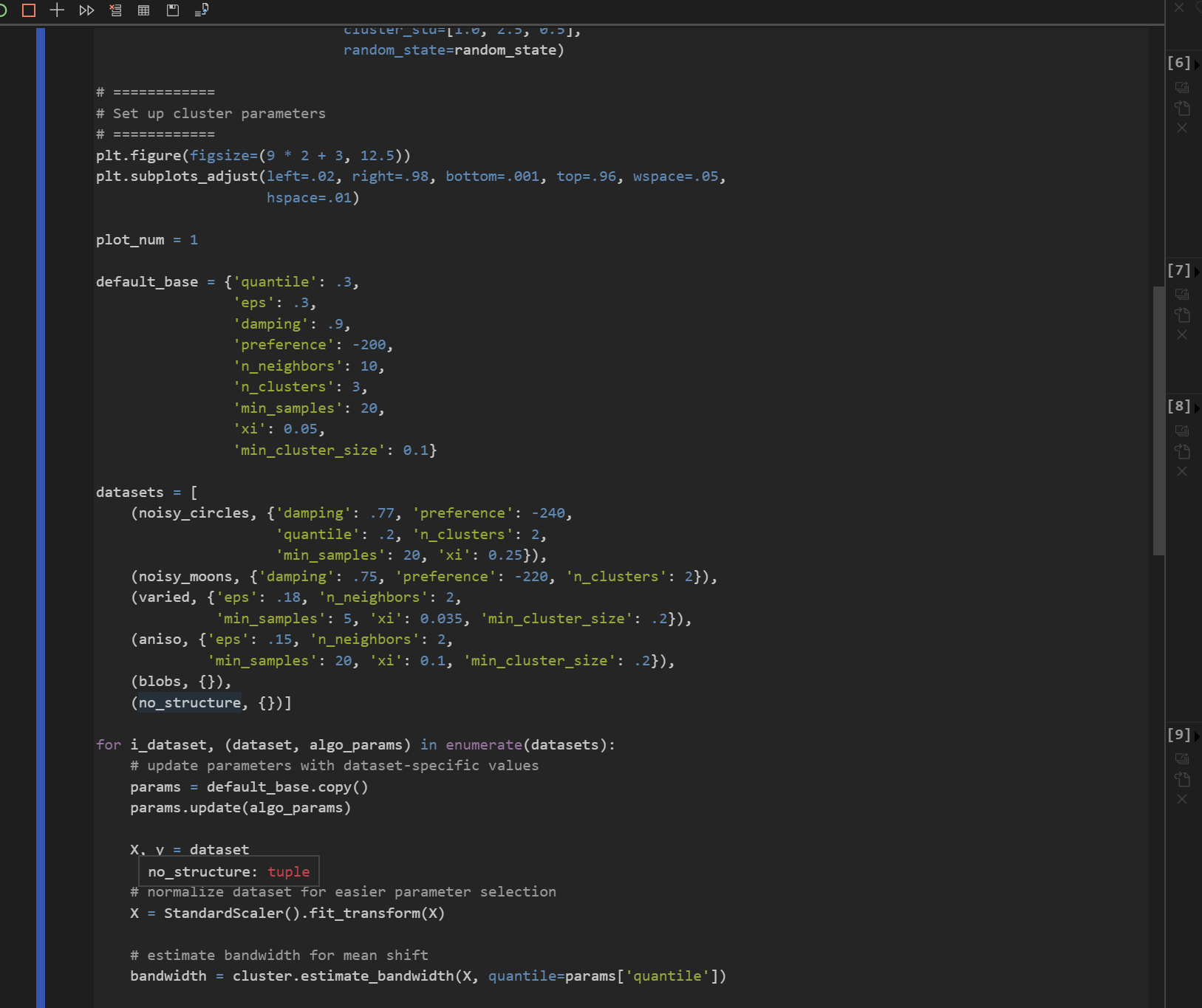Viewport: 1202px width, 1008px height.
Task: Run cell [7] with its run triangle
Action: pos(1198,272)
